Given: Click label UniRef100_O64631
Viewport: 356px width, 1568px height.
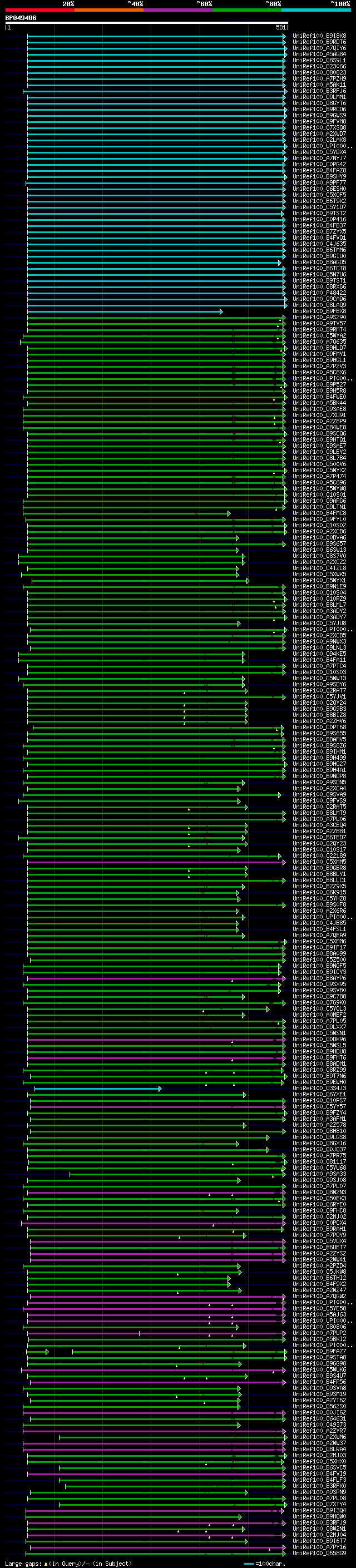Looking at the screenshot, I should [x=319, y=1418].
